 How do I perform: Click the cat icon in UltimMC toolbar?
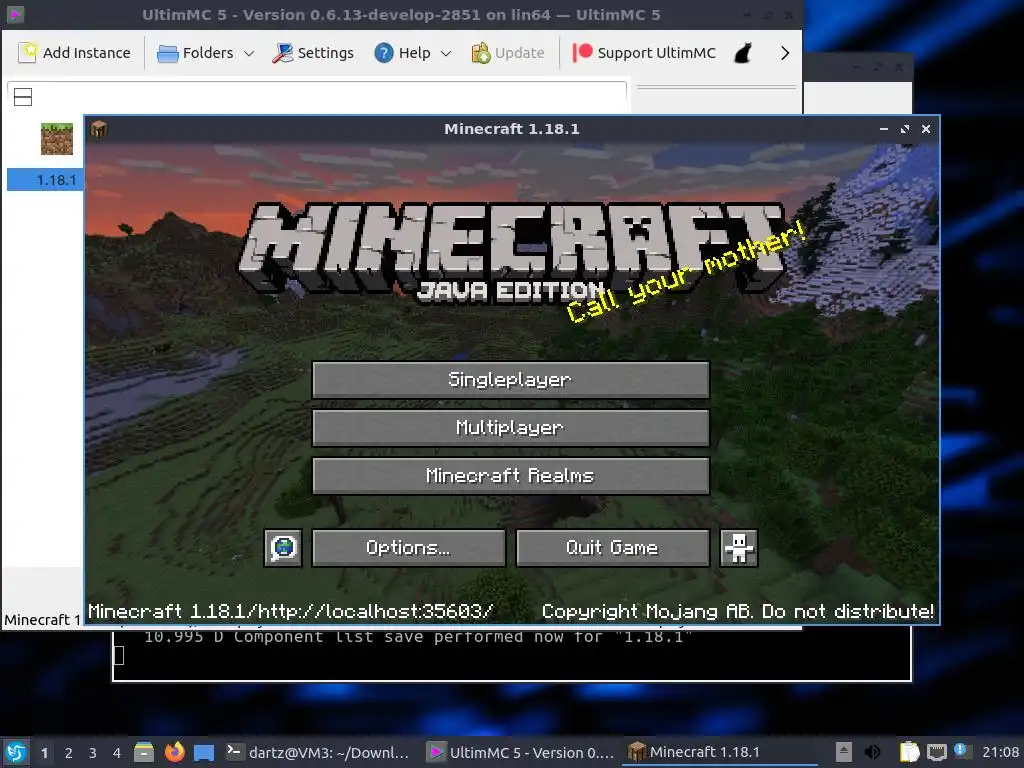click(x=743, y=53)
